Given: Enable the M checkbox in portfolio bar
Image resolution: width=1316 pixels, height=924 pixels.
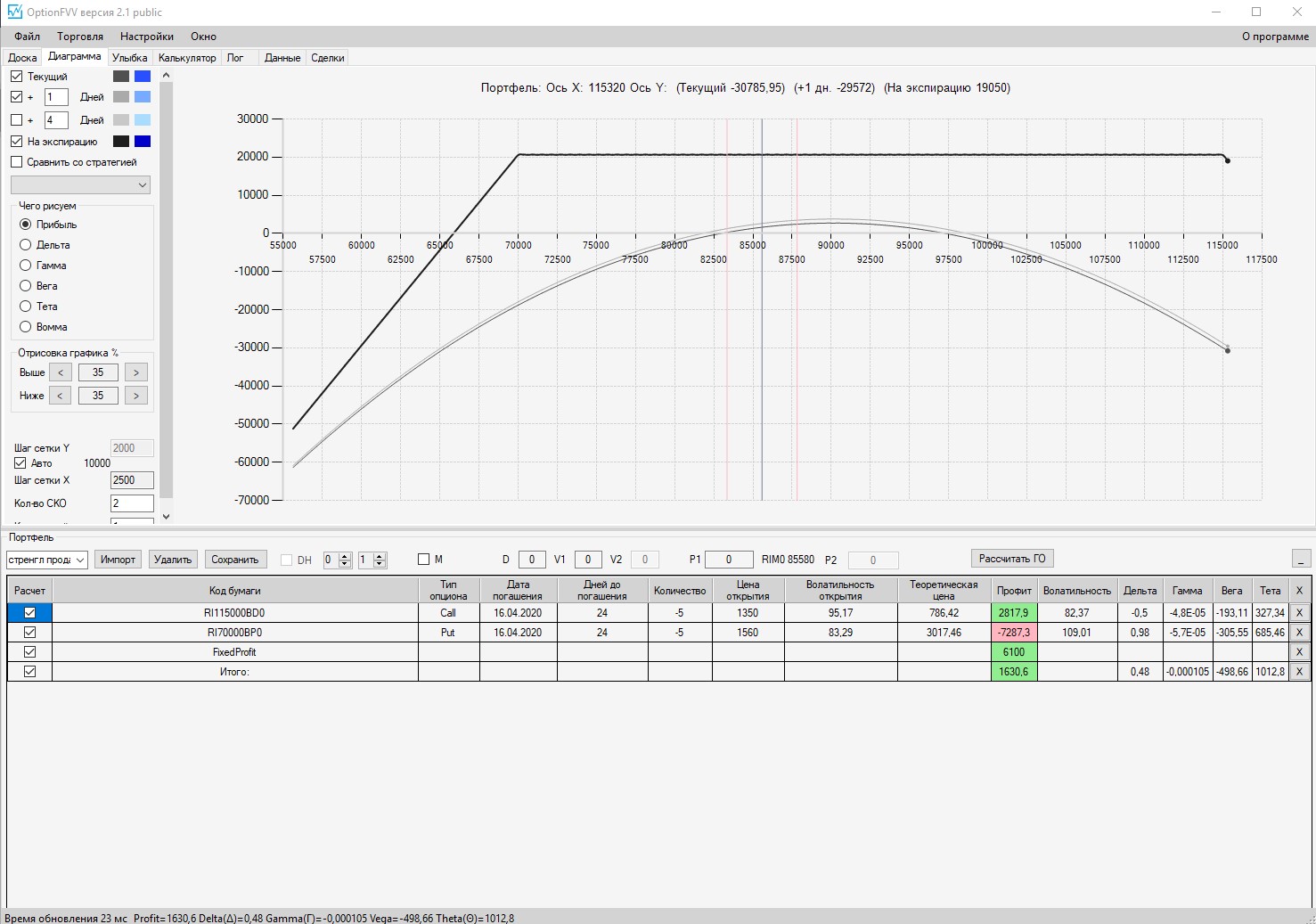Looking at the screenshot, I should click(x=424, y=560).
